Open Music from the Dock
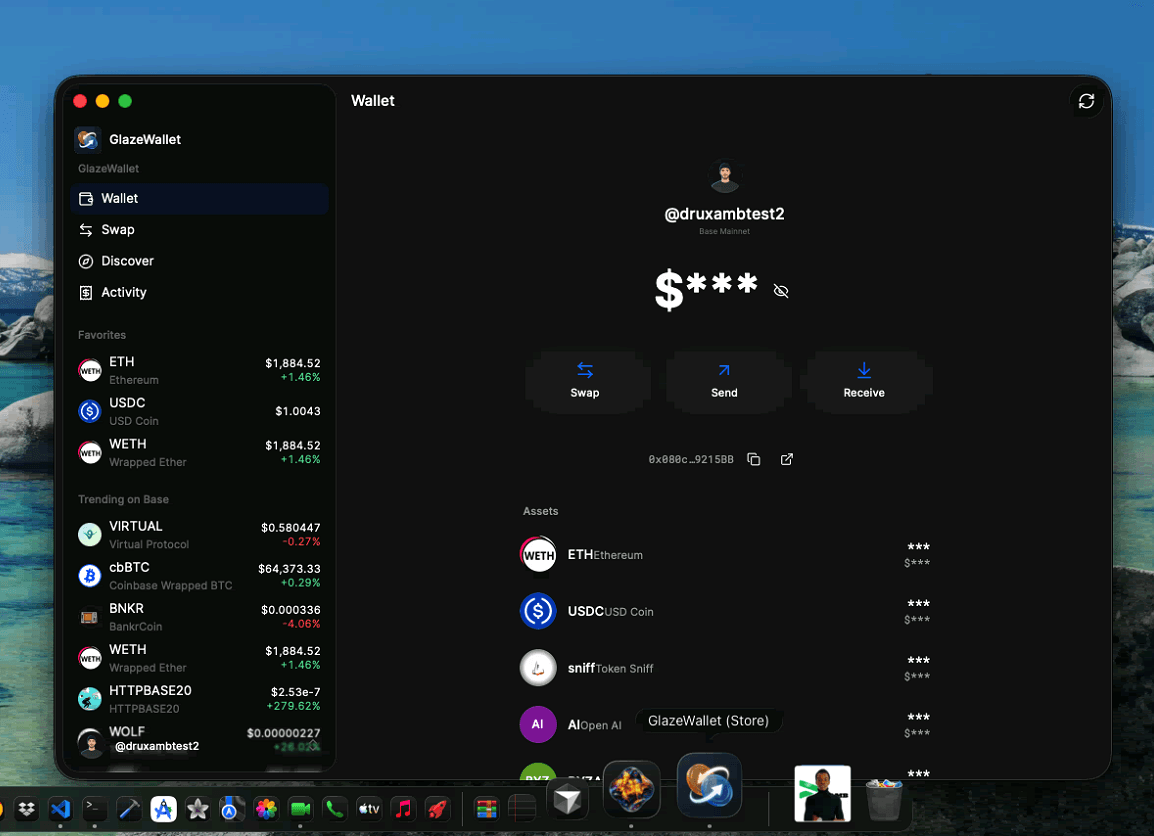 point(403,810)
